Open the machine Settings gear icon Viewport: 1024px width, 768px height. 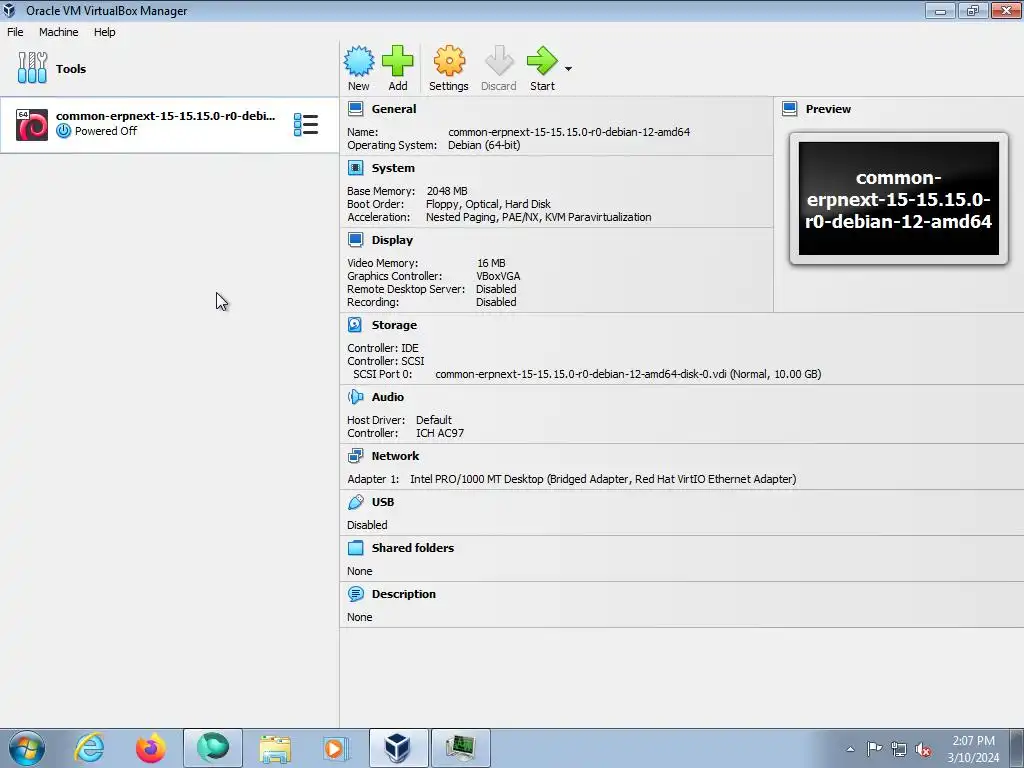(449, 61)
